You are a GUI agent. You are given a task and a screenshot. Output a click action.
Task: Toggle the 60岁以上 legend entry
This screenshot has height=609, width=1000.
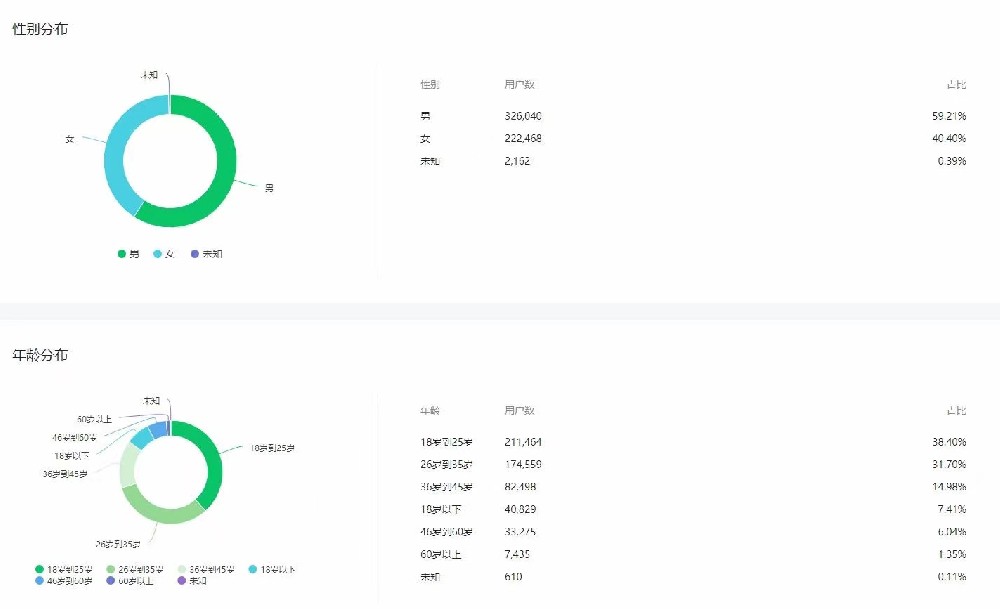(129, 581)
